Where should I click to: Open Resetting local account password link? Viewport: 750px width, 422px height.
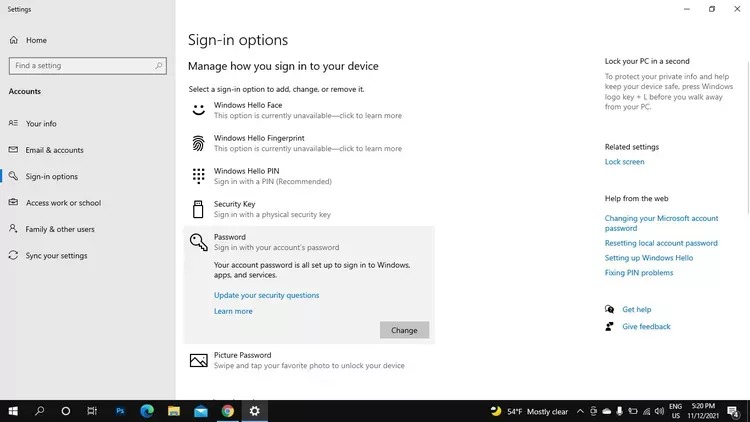point(661,243)
